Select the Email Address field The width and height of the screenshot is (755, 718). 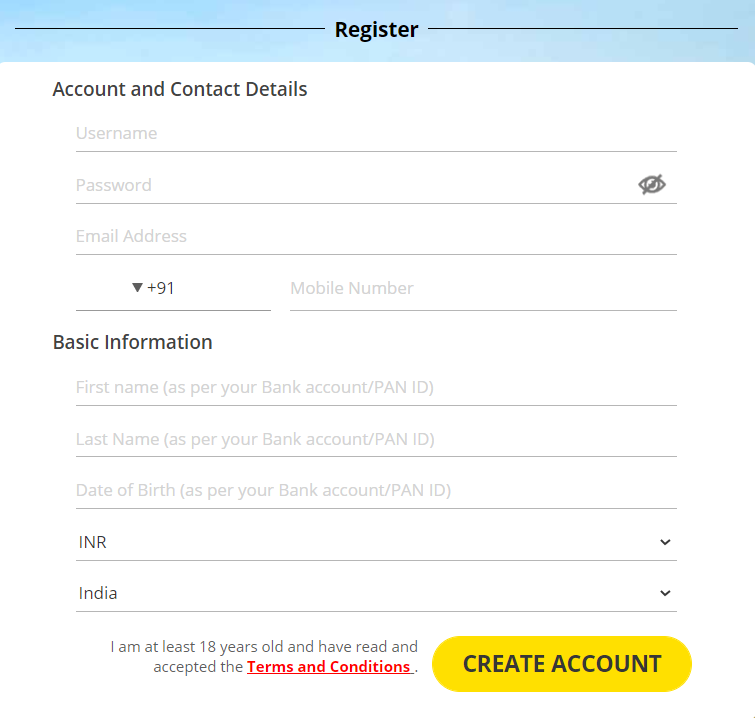pos(375,236)
